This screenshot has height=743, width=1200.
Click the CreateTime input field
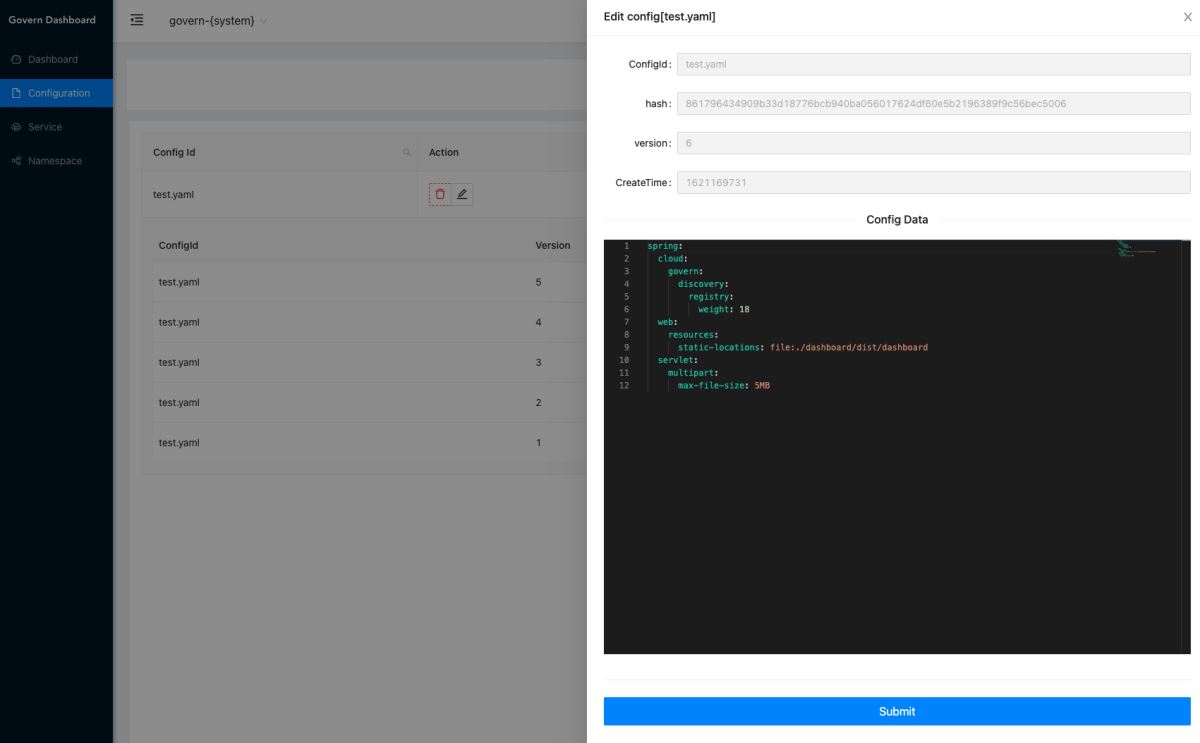tap(933, 183)
